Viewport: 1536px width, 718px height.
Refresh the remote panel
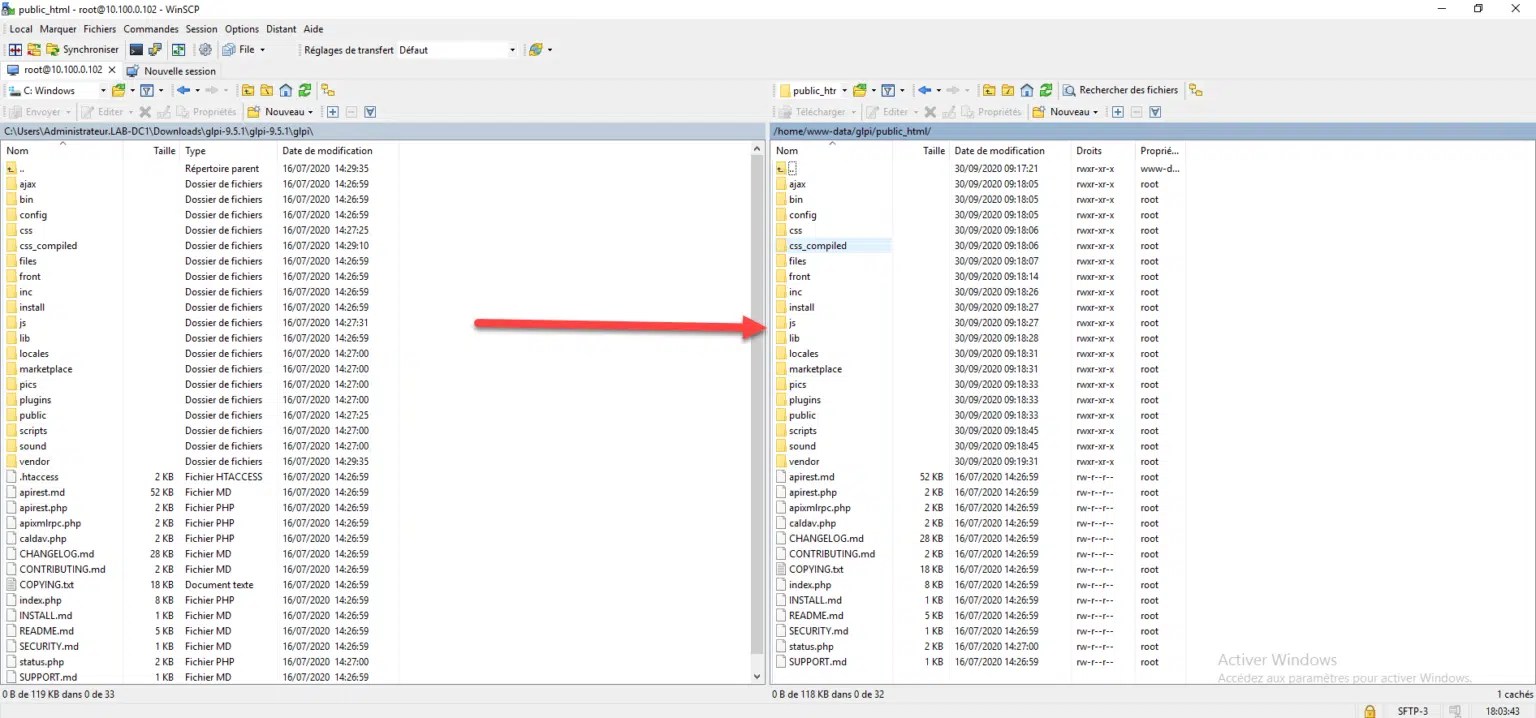coord(1046,90)
